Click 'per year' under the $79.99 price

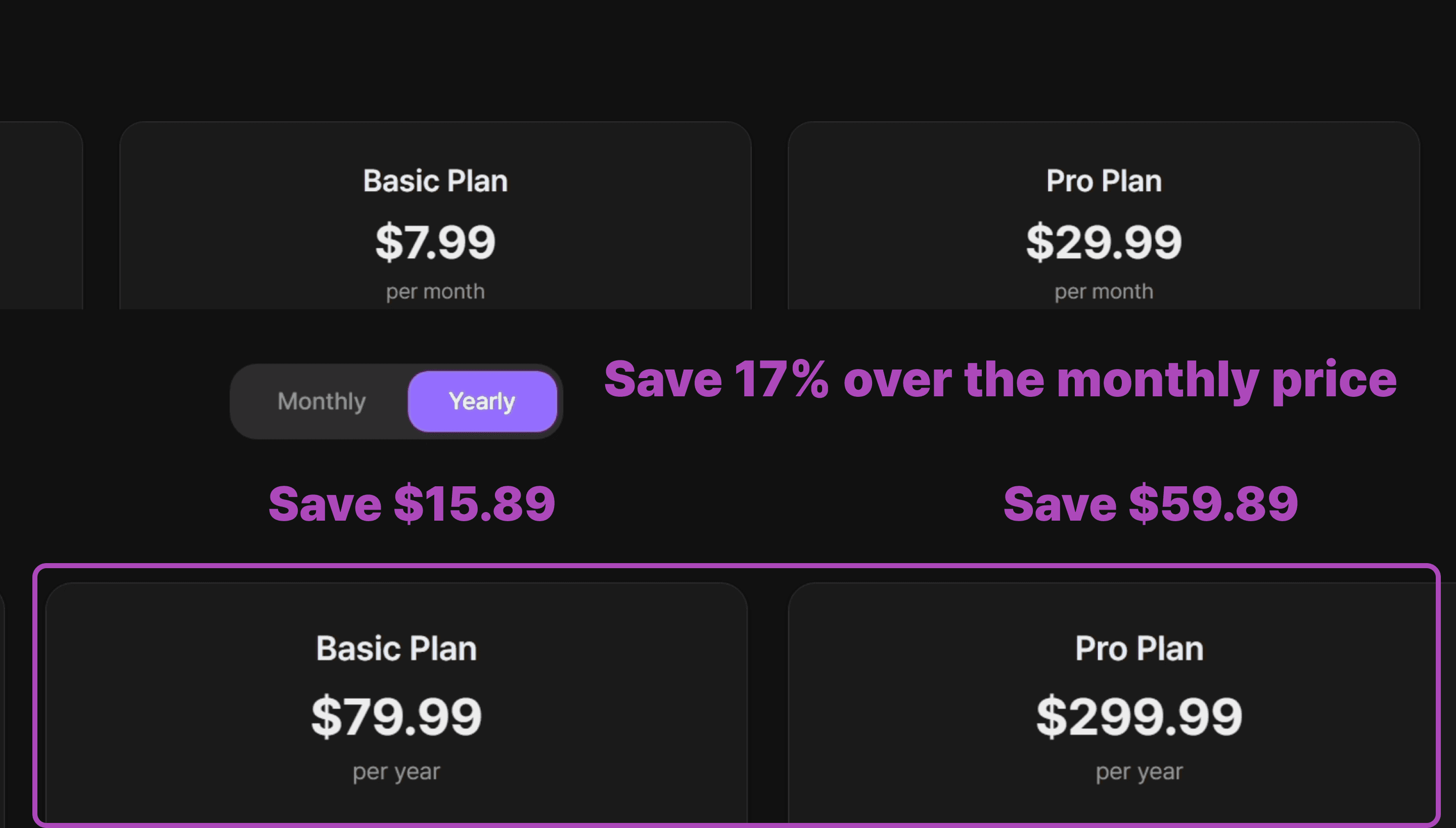[x=396, y=772]
